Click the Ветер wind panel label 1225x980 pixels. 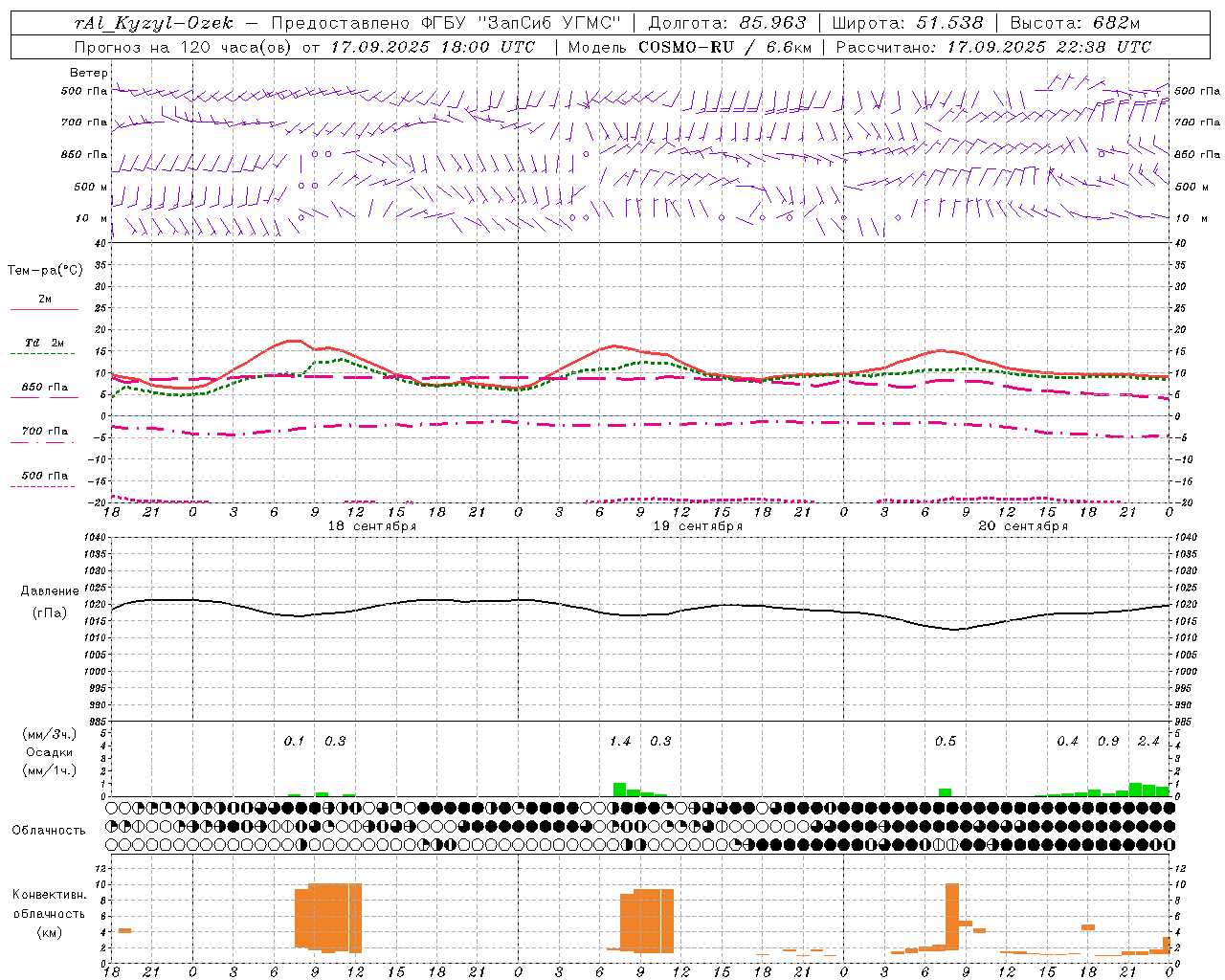89,73
